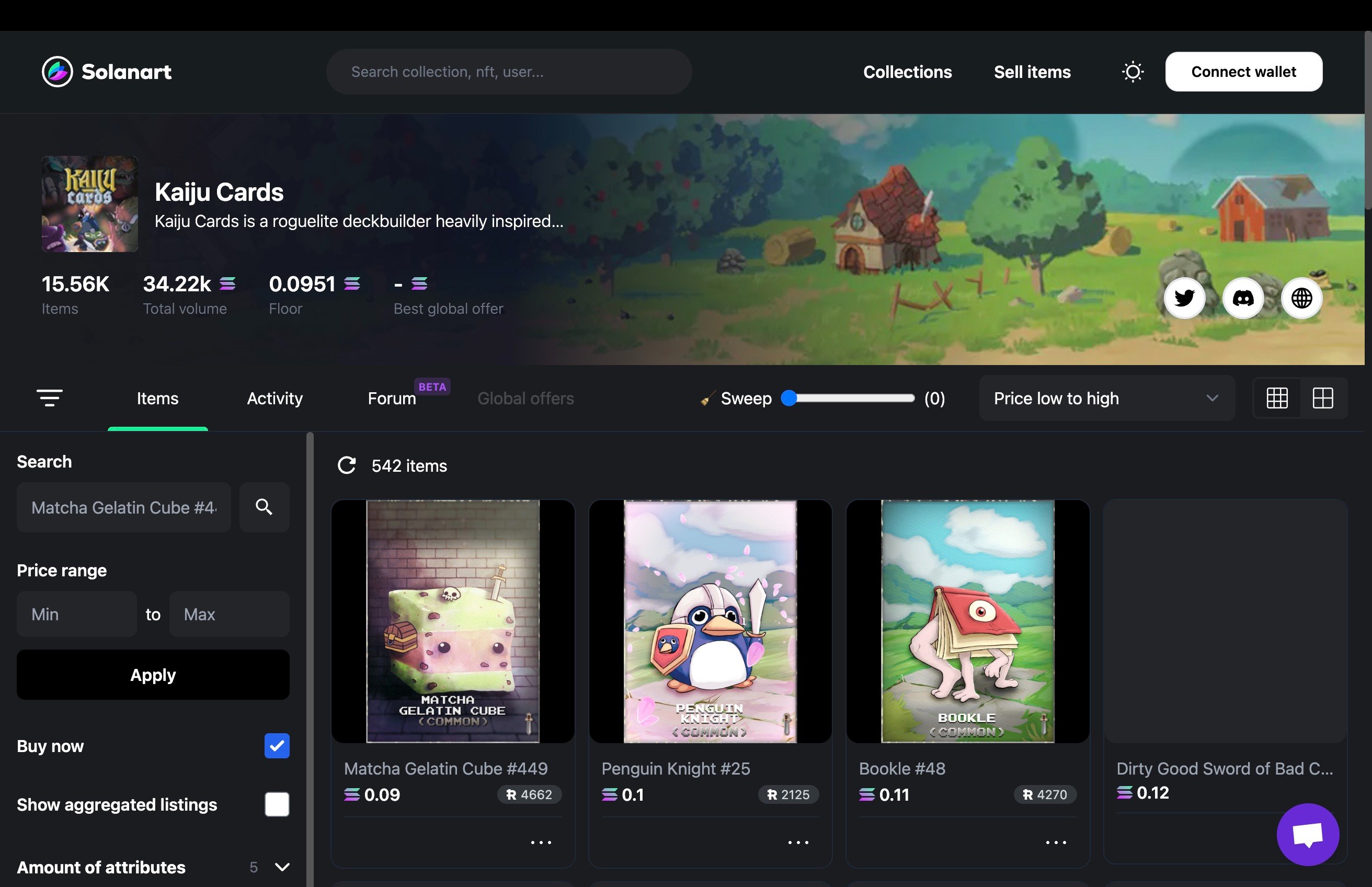Click the Sweep broom icon
This screenshot has height=887, width=1372.
[707, 398]
